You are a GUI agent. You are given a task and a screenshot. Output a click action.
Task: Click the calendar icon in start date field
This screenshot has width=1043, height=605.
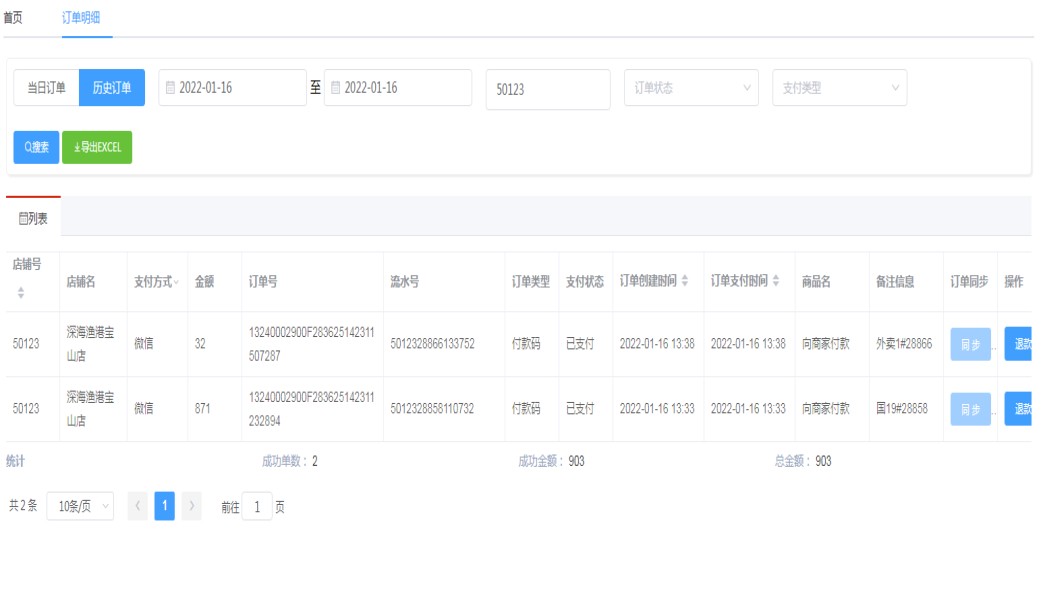pyautogui.click(x=170, y=88)
